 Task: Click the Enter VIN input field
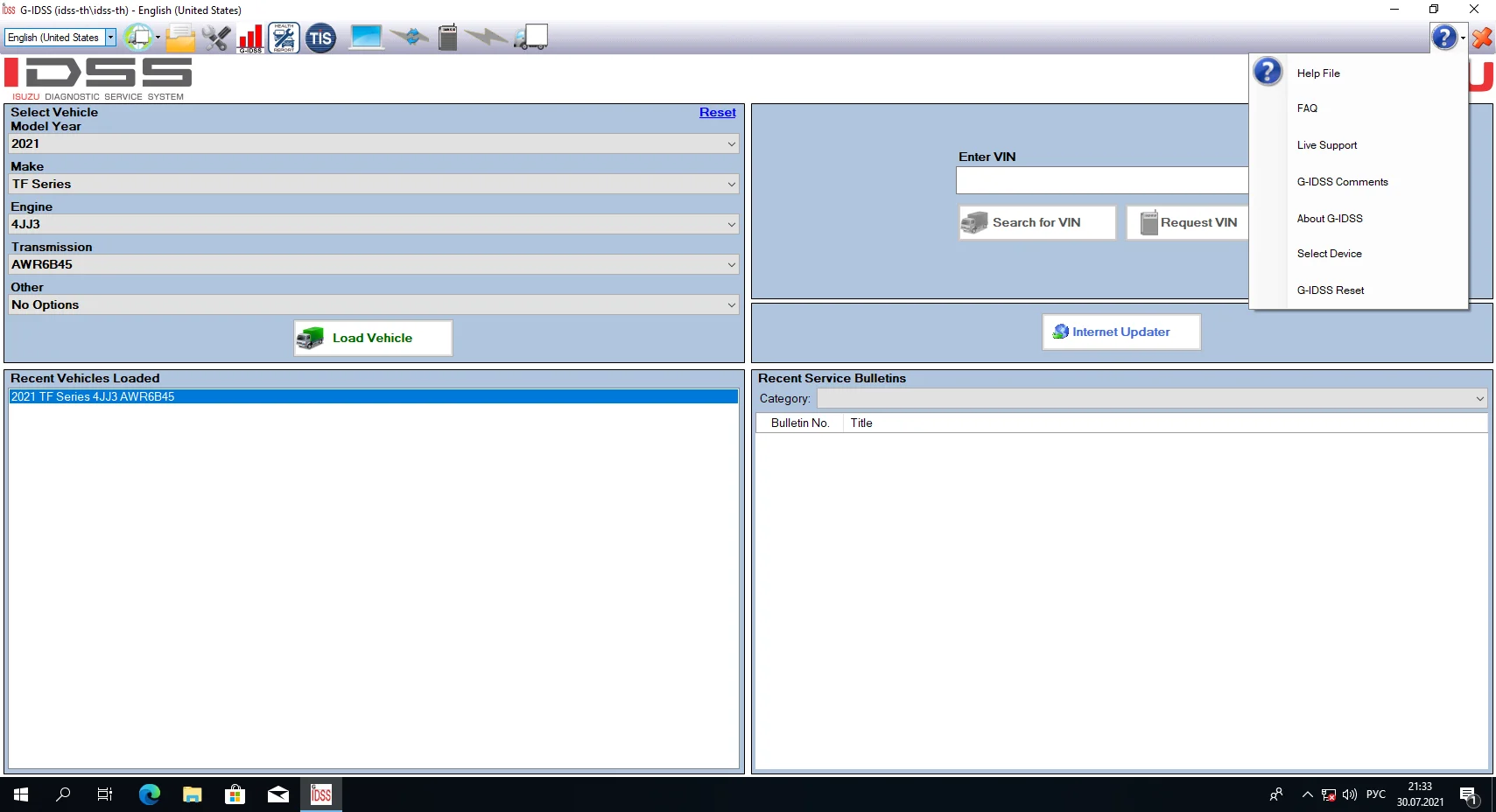point(1102,180)
